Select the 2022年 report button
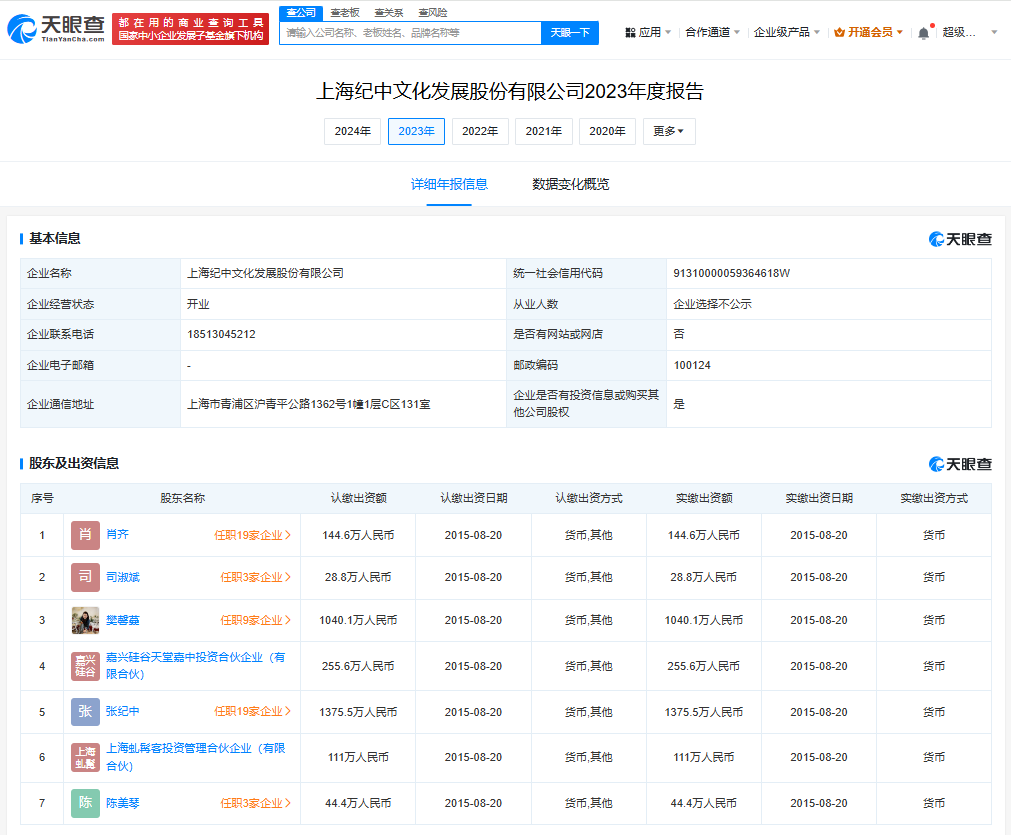This screenshot has height=835, width=1011. coord(480,132)
